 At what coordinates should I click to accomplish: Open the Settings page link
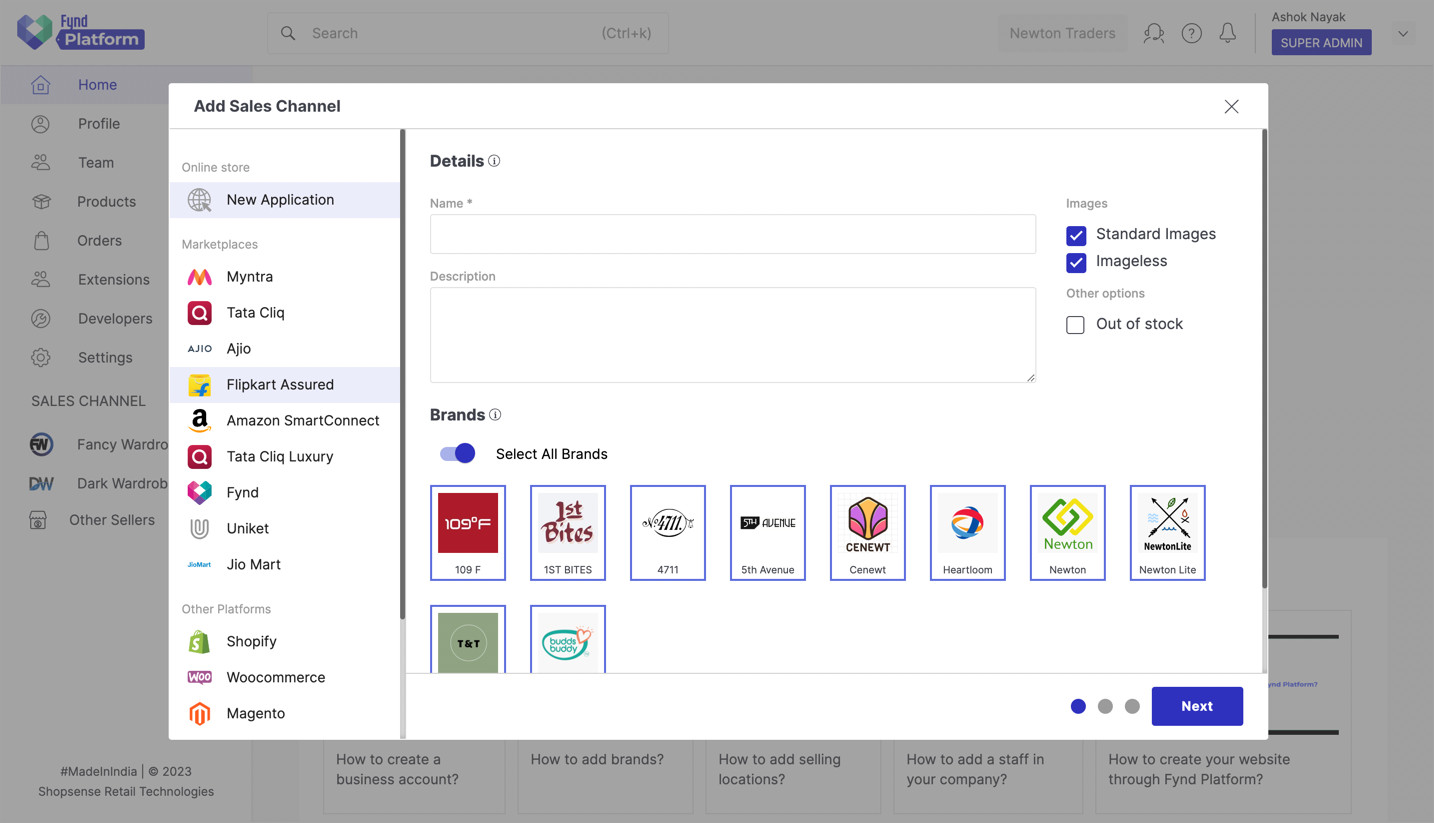(x=105, y=358)
